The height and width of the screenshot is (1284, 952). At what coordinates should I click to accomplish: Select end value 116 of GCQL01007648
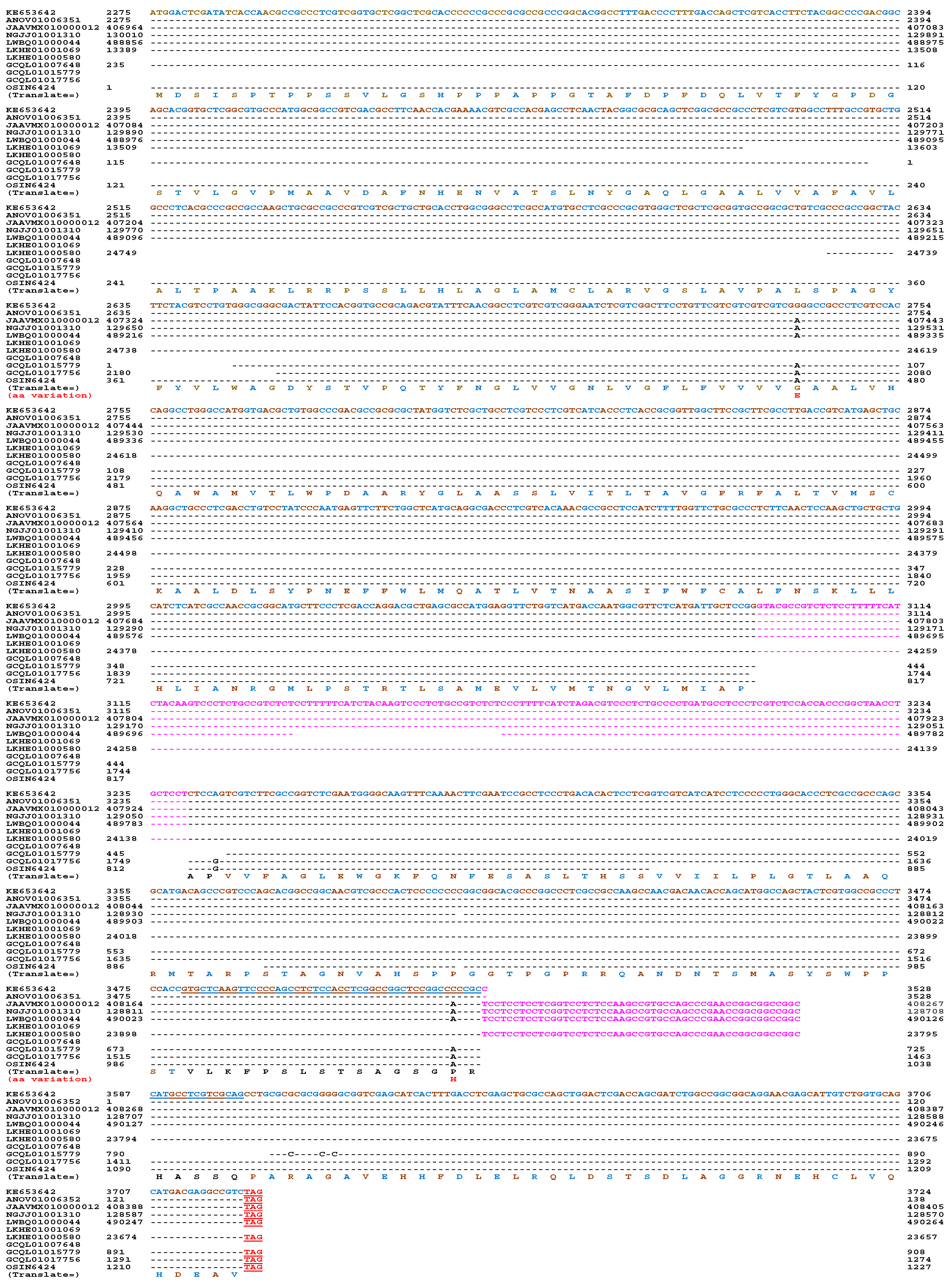point(916,65)
